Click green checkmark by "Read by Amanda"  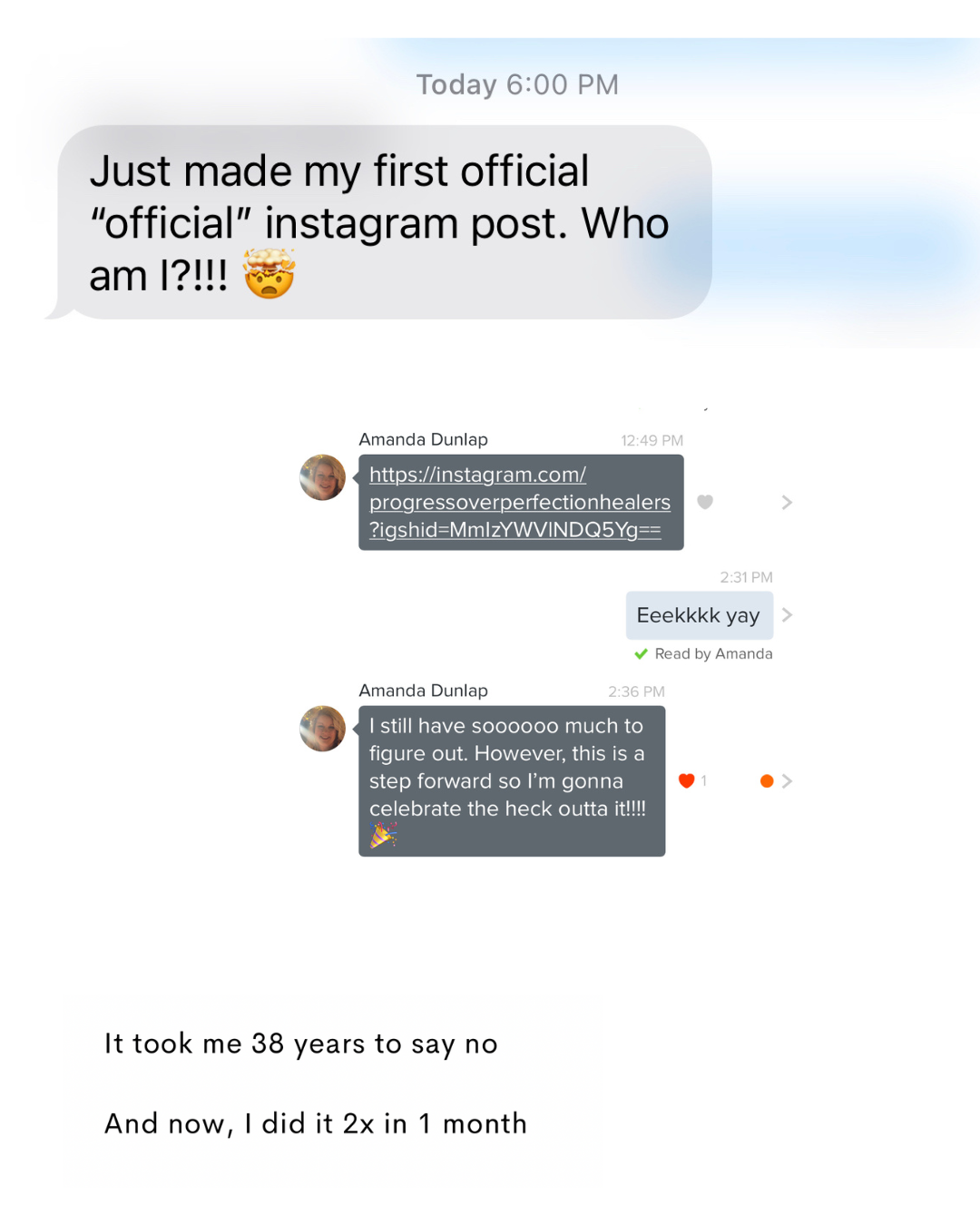click(641, 654)
